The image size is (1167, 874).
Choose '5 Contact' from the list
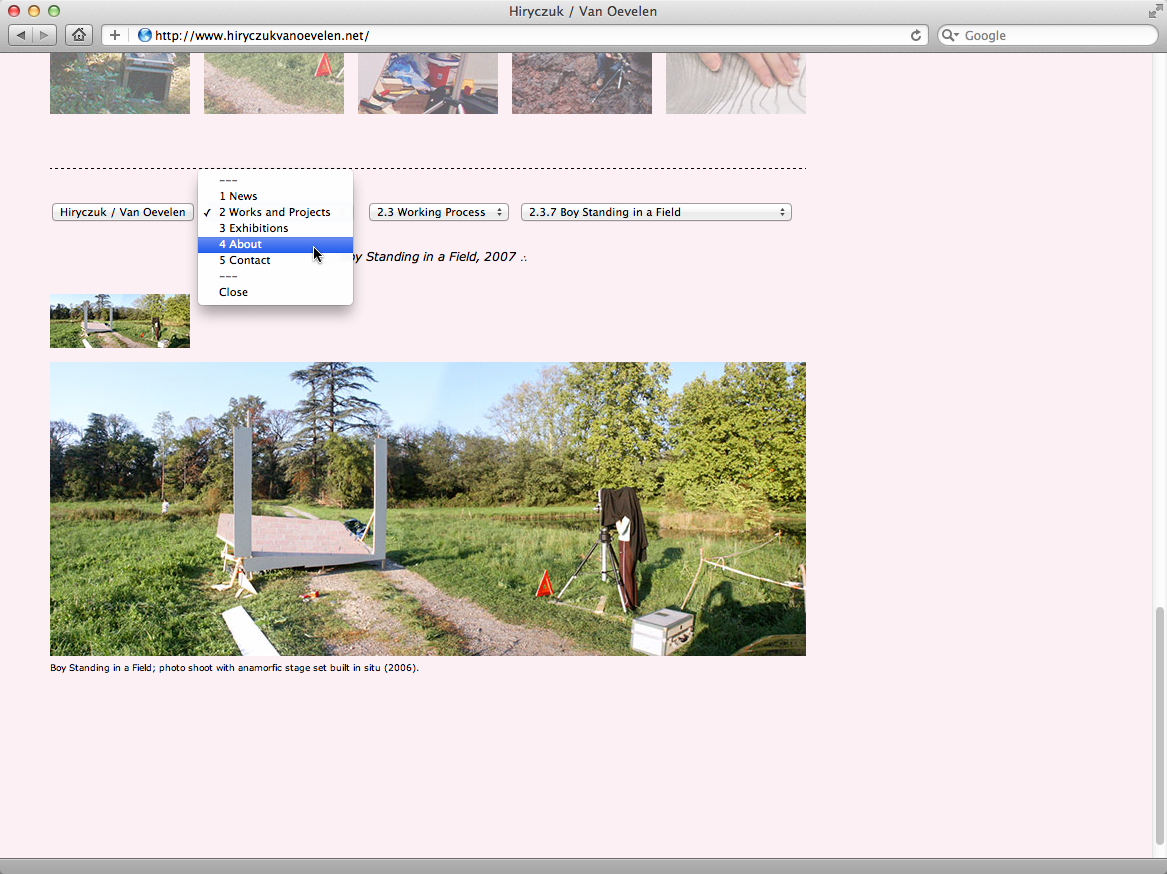(x=244, y=260)
